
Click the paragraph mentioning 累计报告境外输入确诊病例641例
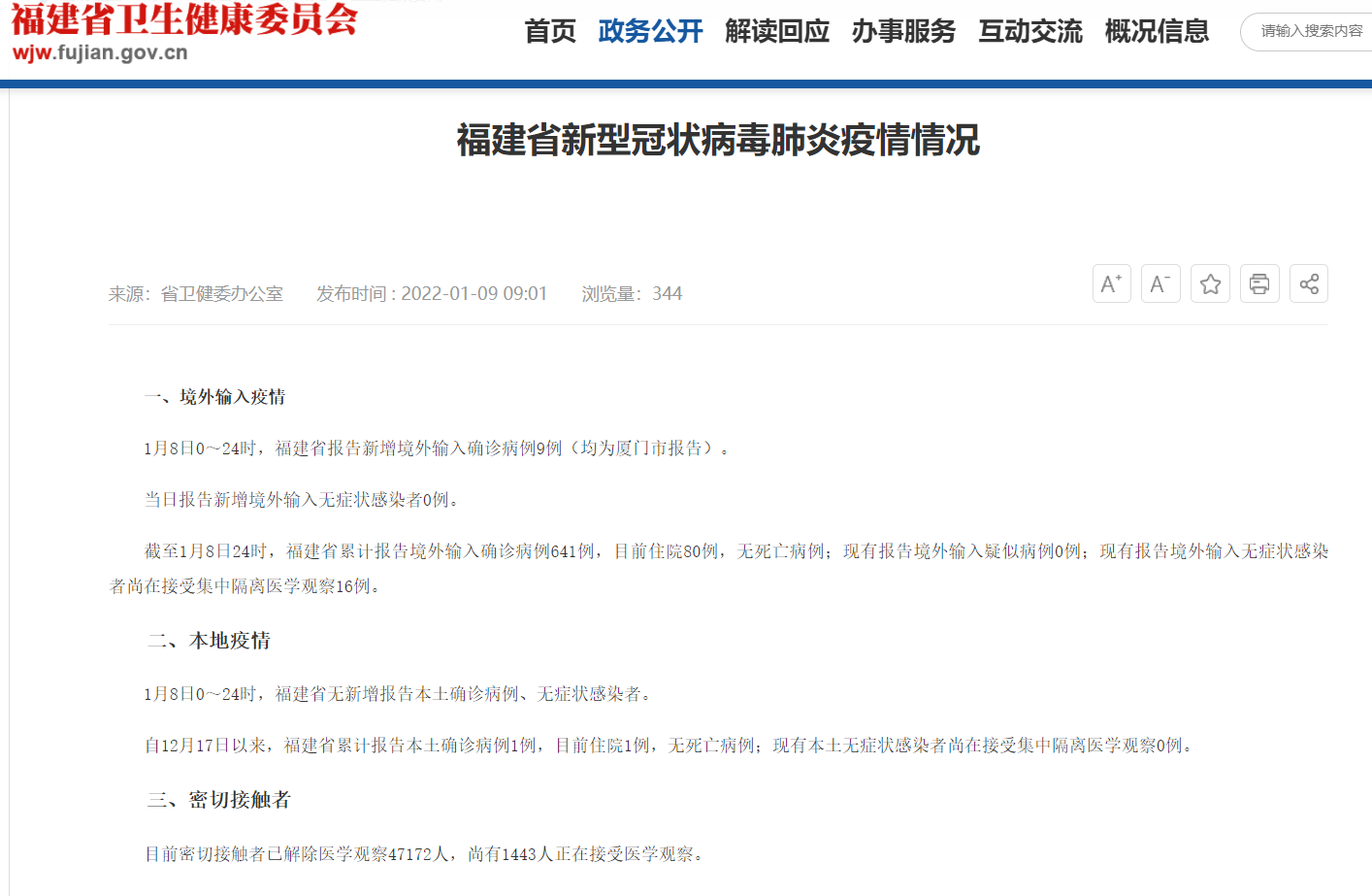719,569
